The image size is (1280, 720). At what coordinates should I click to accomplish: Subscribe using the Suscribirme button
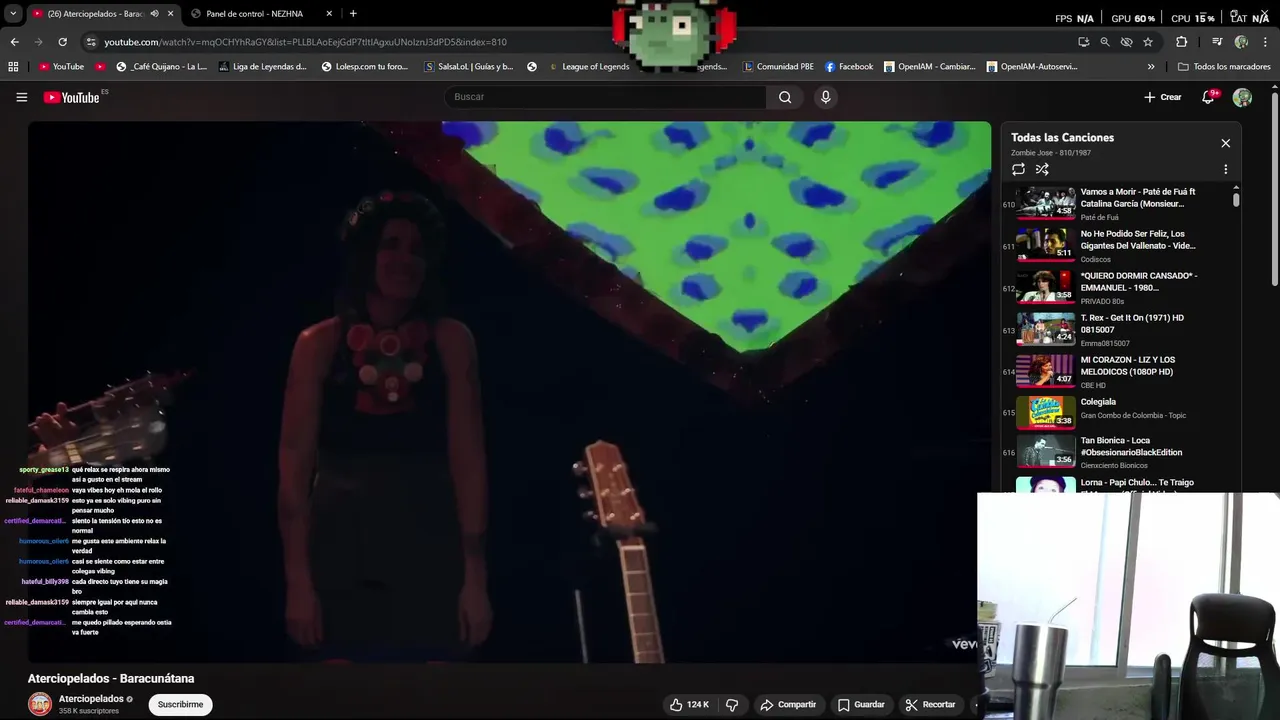[180, 704]
